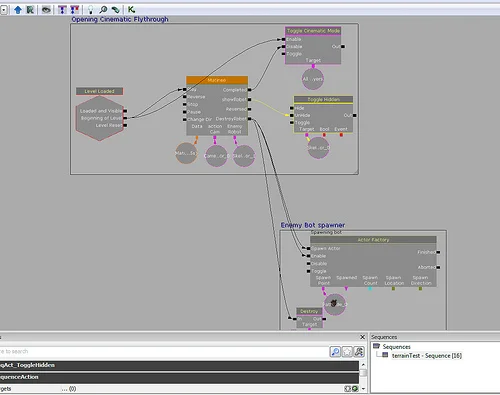Click Spawn Actor input connector on Actor Factory
Image resolution: width=500 pixels, height=395 pixels.
(308, 248)
